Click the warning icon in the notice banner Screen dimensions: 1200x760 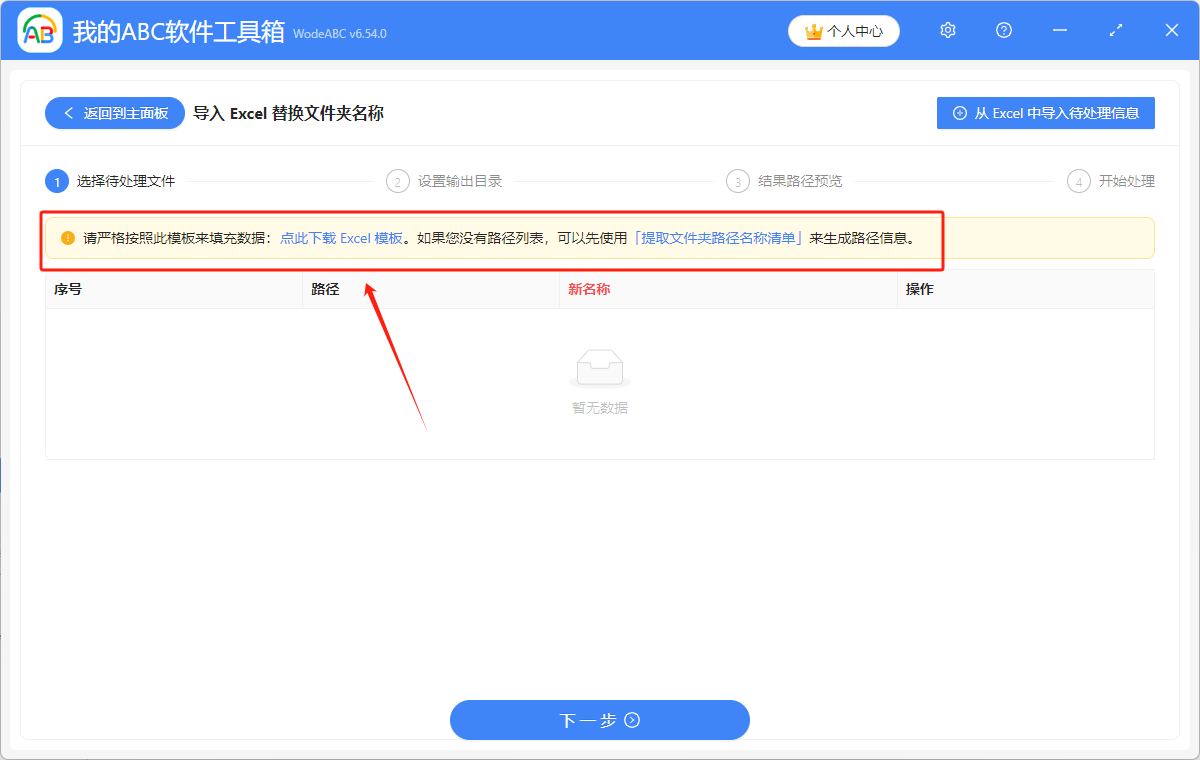pos(66,237)
